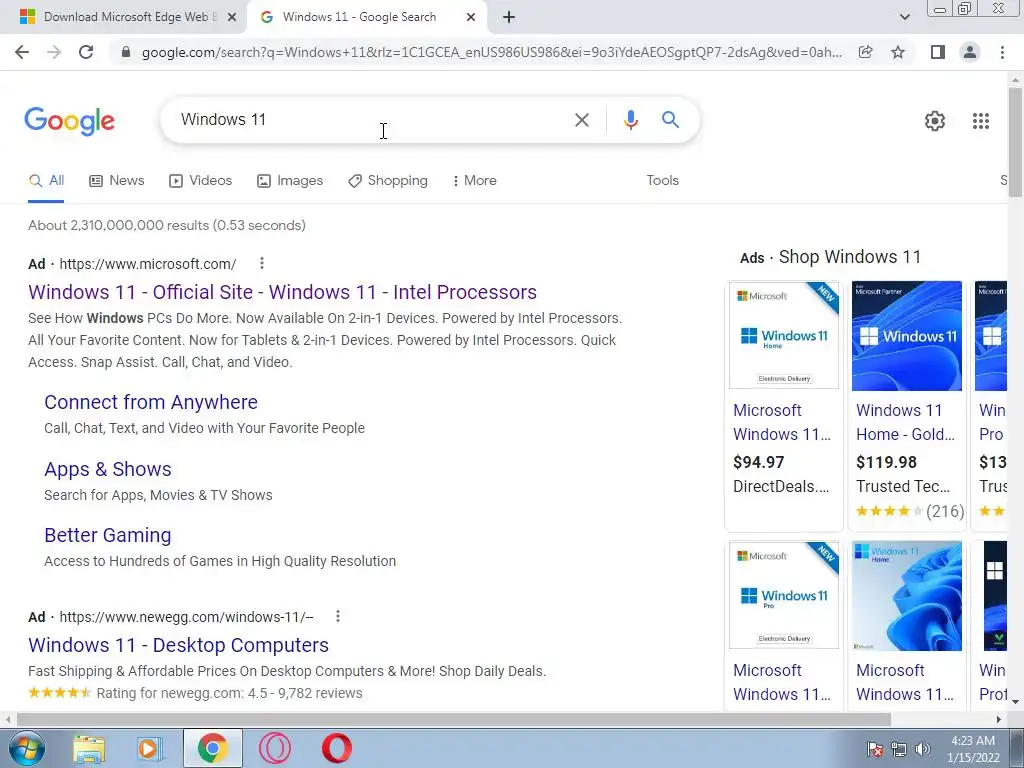Select the All results tab
1024x768 pixels.
(46, 181)
